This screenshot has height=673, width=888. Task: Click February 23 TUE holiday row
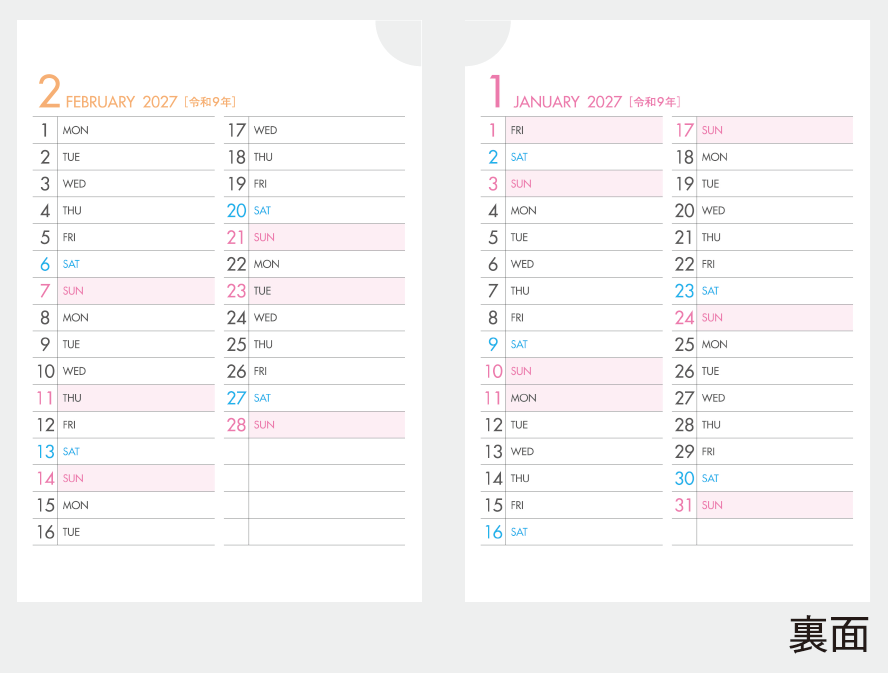pyautogui.click(x=314, y=291)
